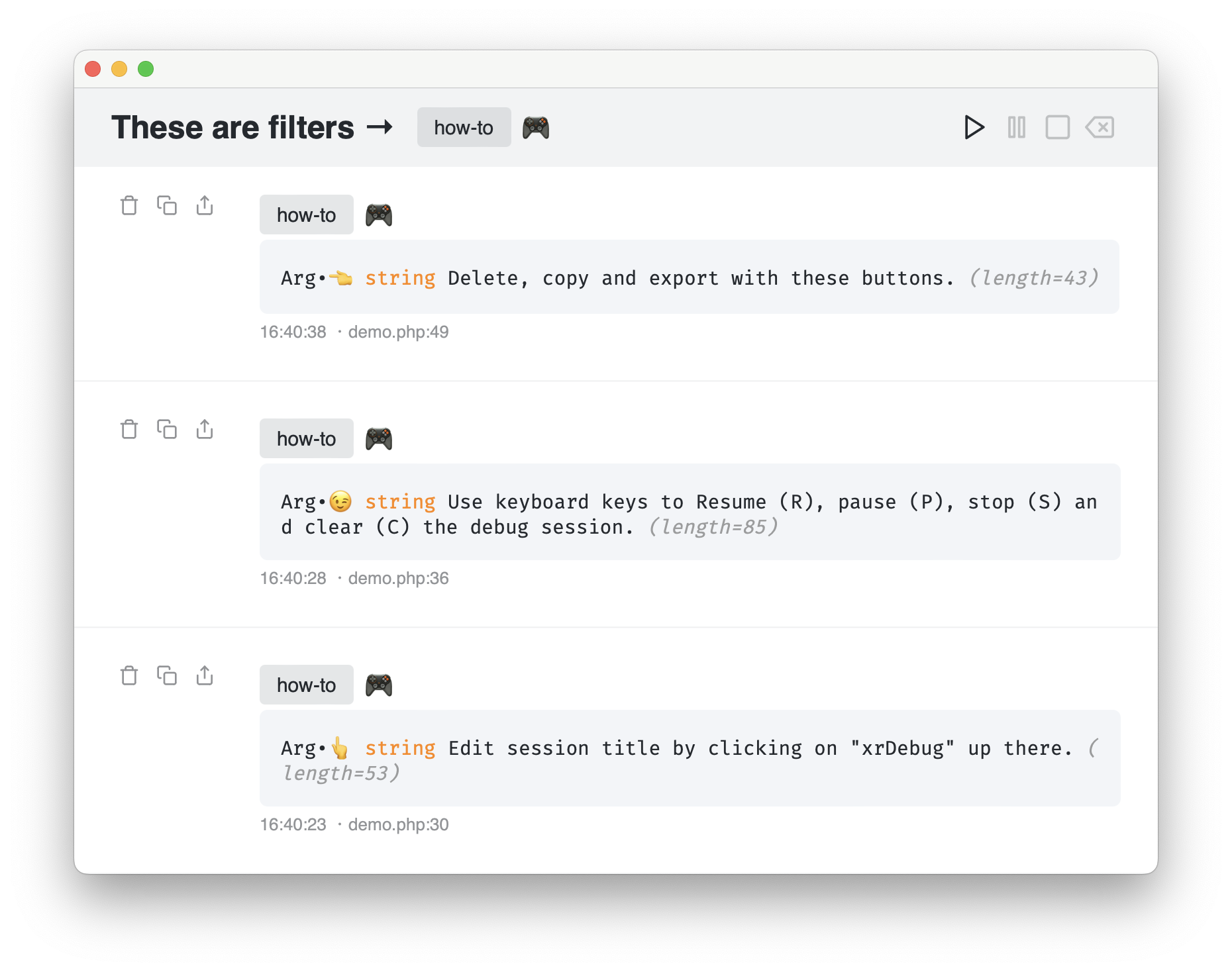Clear the debug session with the backspace icon
The width and height of the screenshot is (1232, 972).
pos(1100,127)
